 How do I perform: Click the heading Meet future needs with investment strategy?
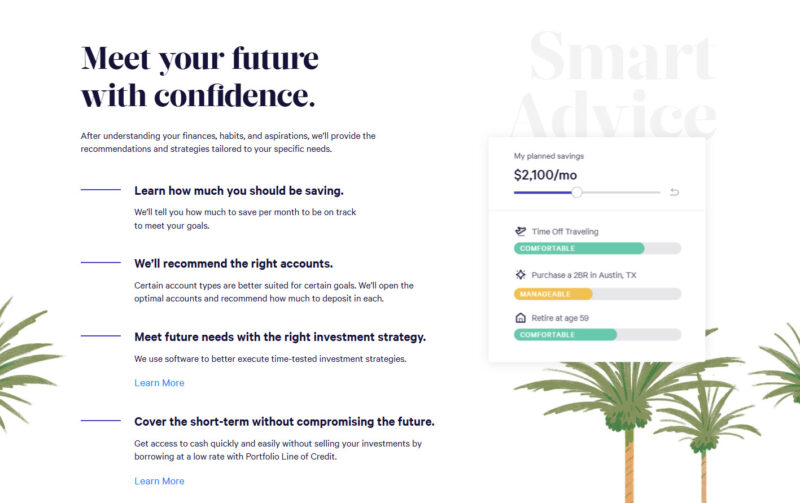280,337
